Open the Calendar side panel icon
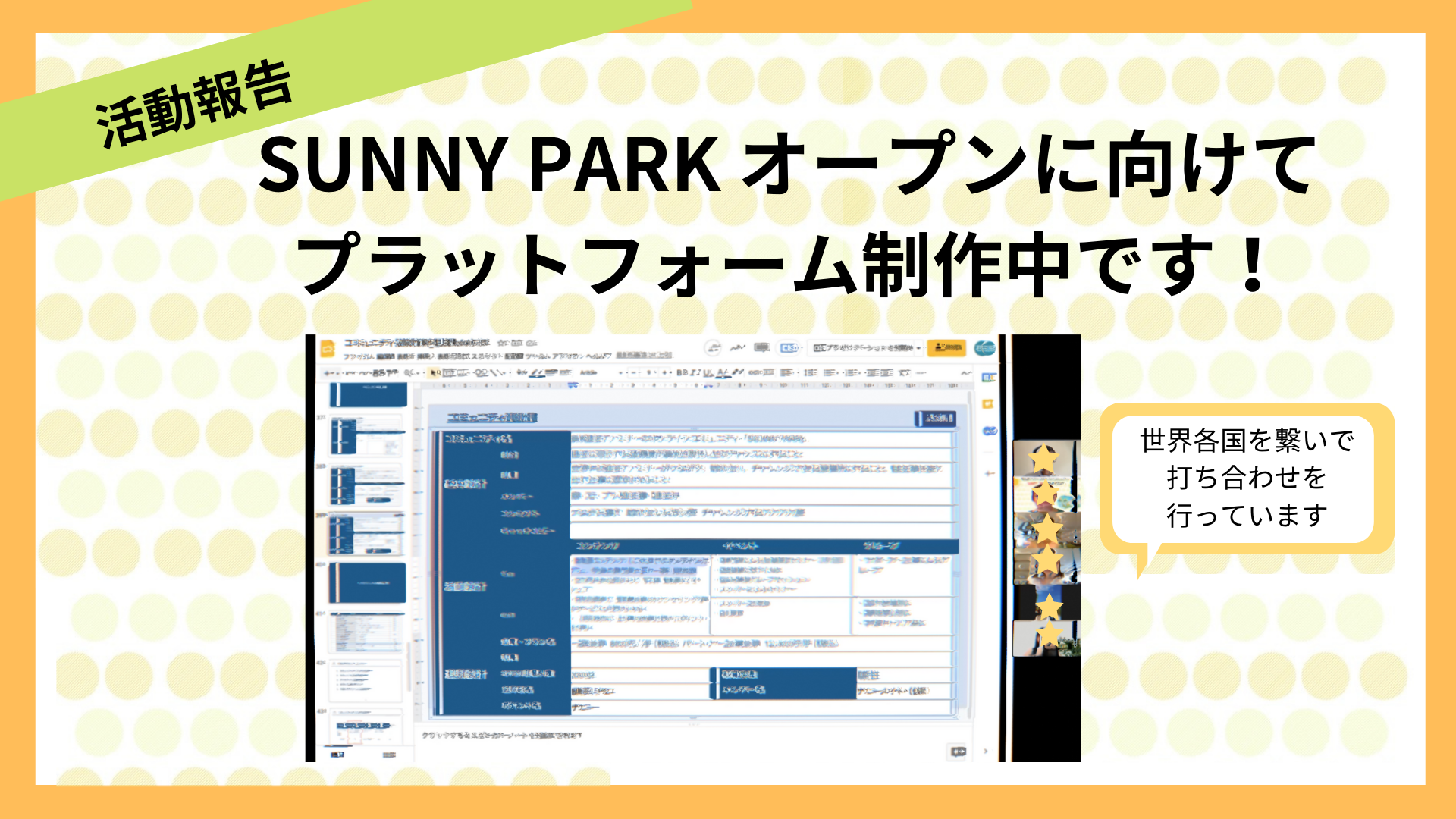Screen dimensions: 1456x819 (x=990, y=377)
